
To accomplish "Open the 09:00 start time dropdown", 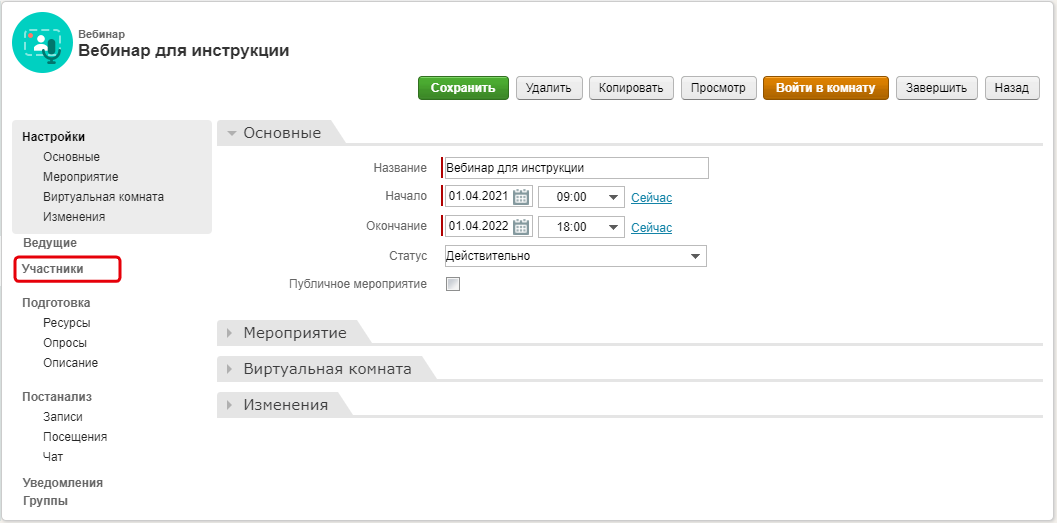I will (x=581, y=197).
